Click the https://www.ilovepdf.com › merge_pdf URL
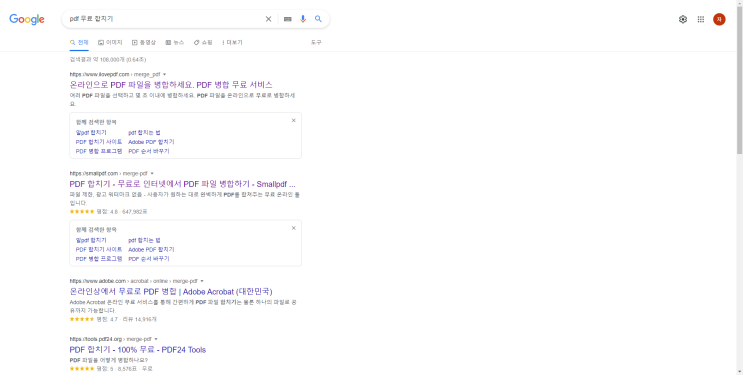 (x=115, y=74)
